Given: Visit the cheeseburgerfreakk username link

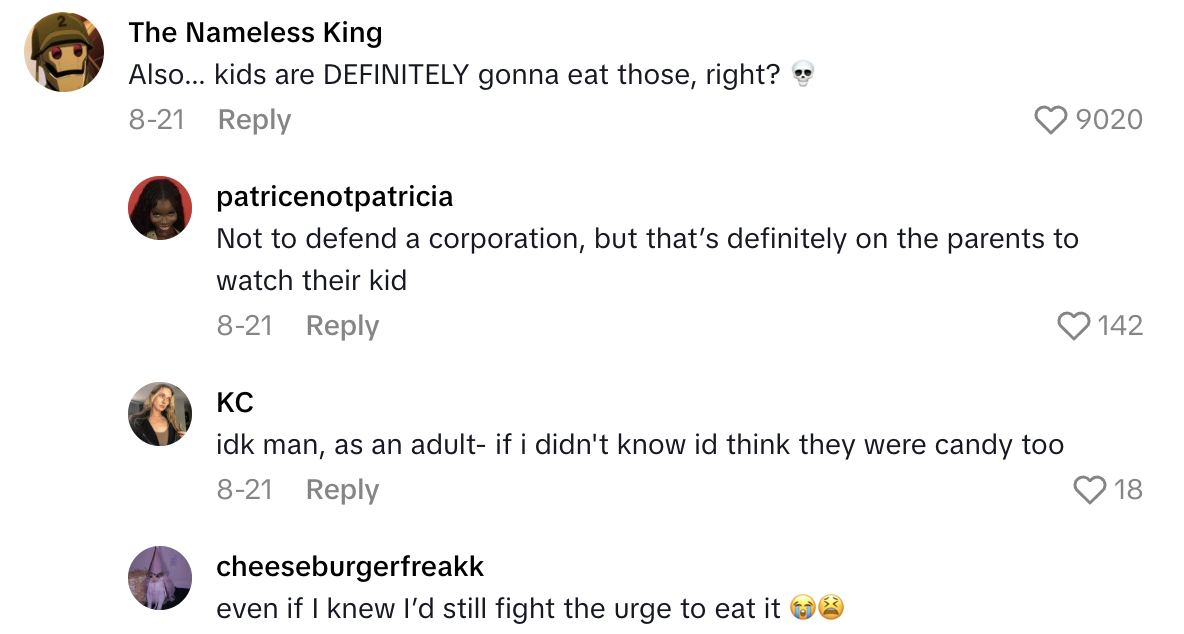Looking at the screenshot, I should [x=350, y=567].
